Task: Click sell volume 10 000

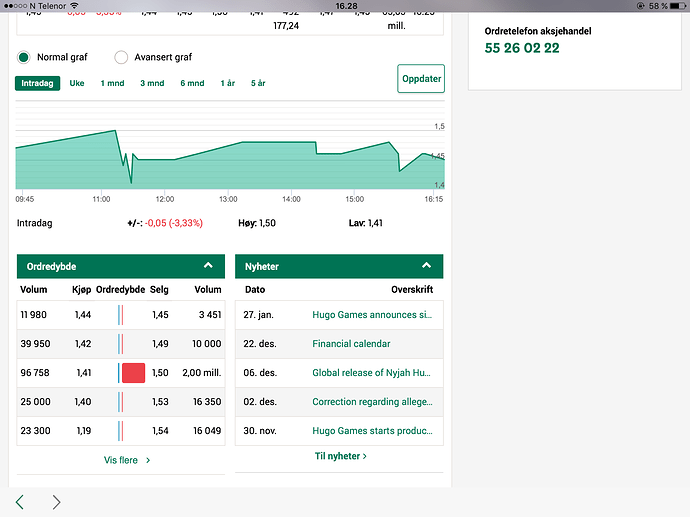Action: pyautogui.click(x=207, y=344)
